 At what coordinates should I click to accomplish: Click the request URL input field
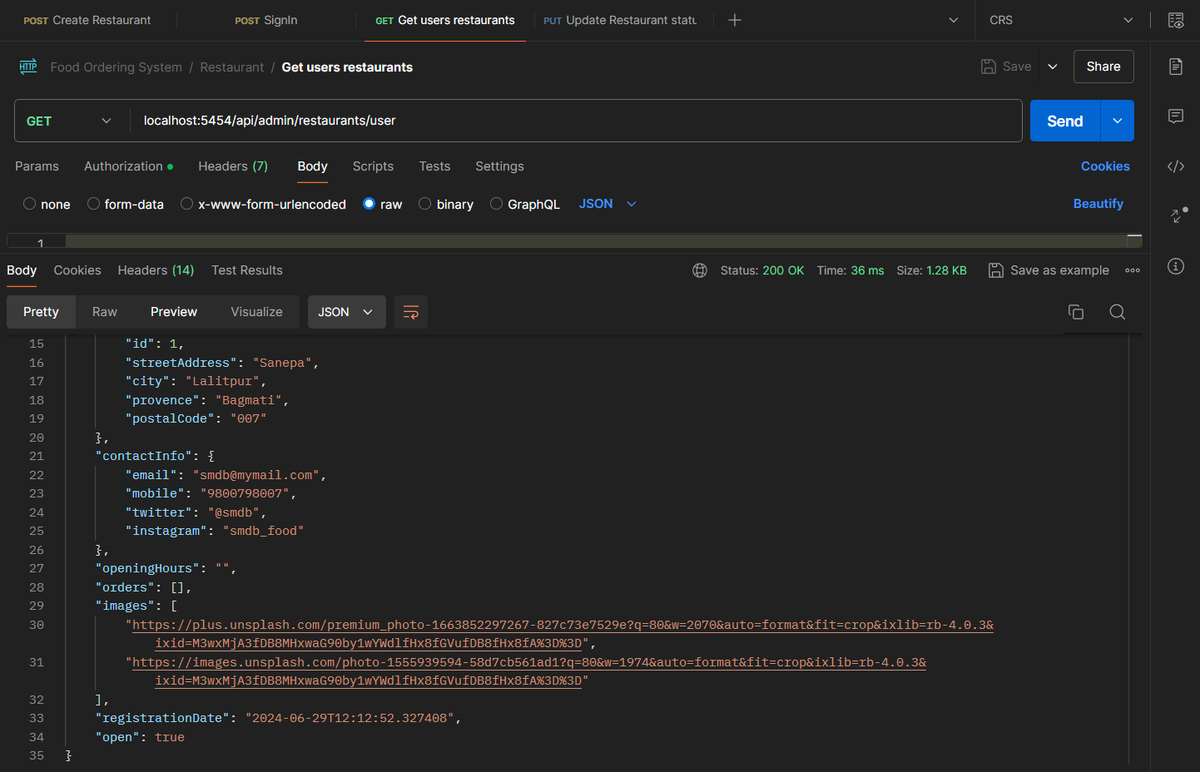(576, 121)
